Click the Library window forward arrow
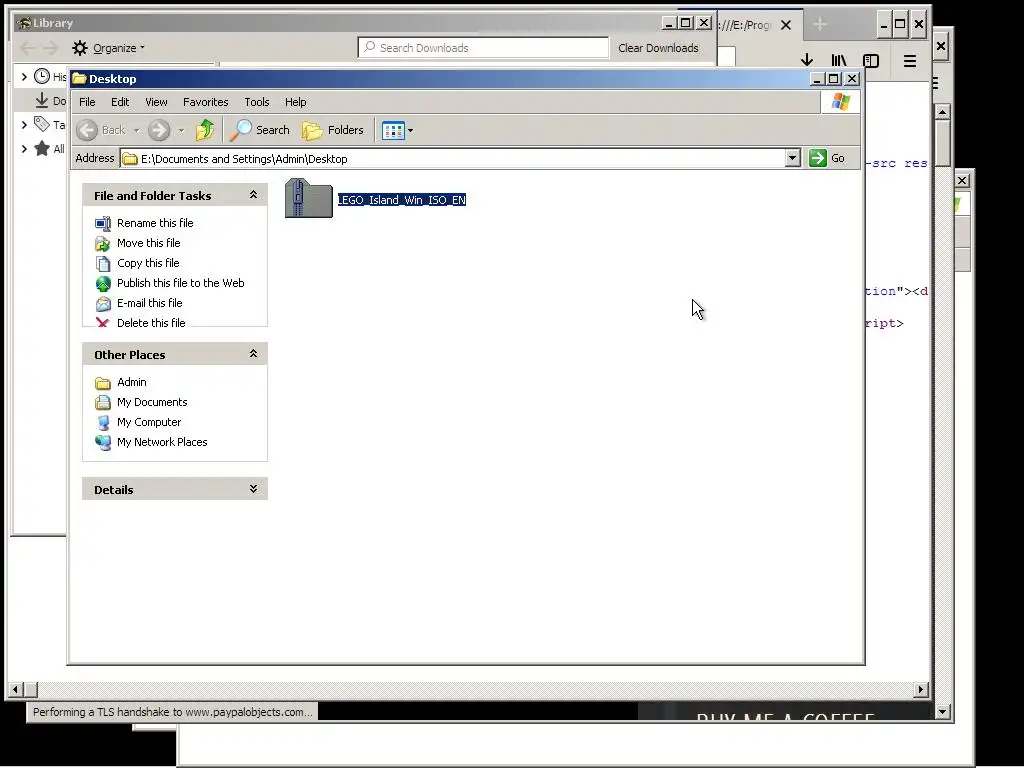1024x768 pixels. tap(50, 48)
